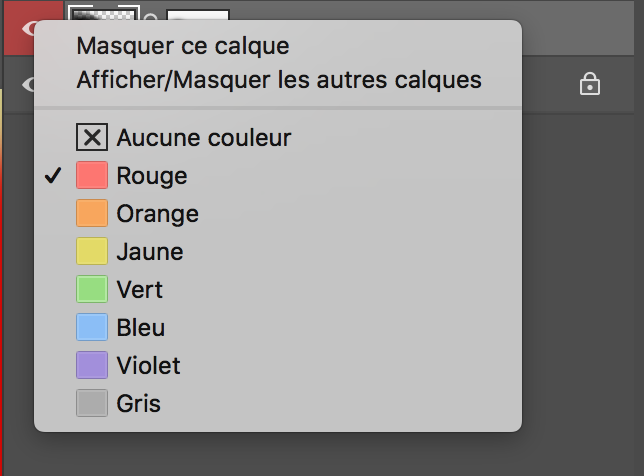Screen dimensions: 644x476
Task: Click the green color swatch
Action: click(92, 290)
